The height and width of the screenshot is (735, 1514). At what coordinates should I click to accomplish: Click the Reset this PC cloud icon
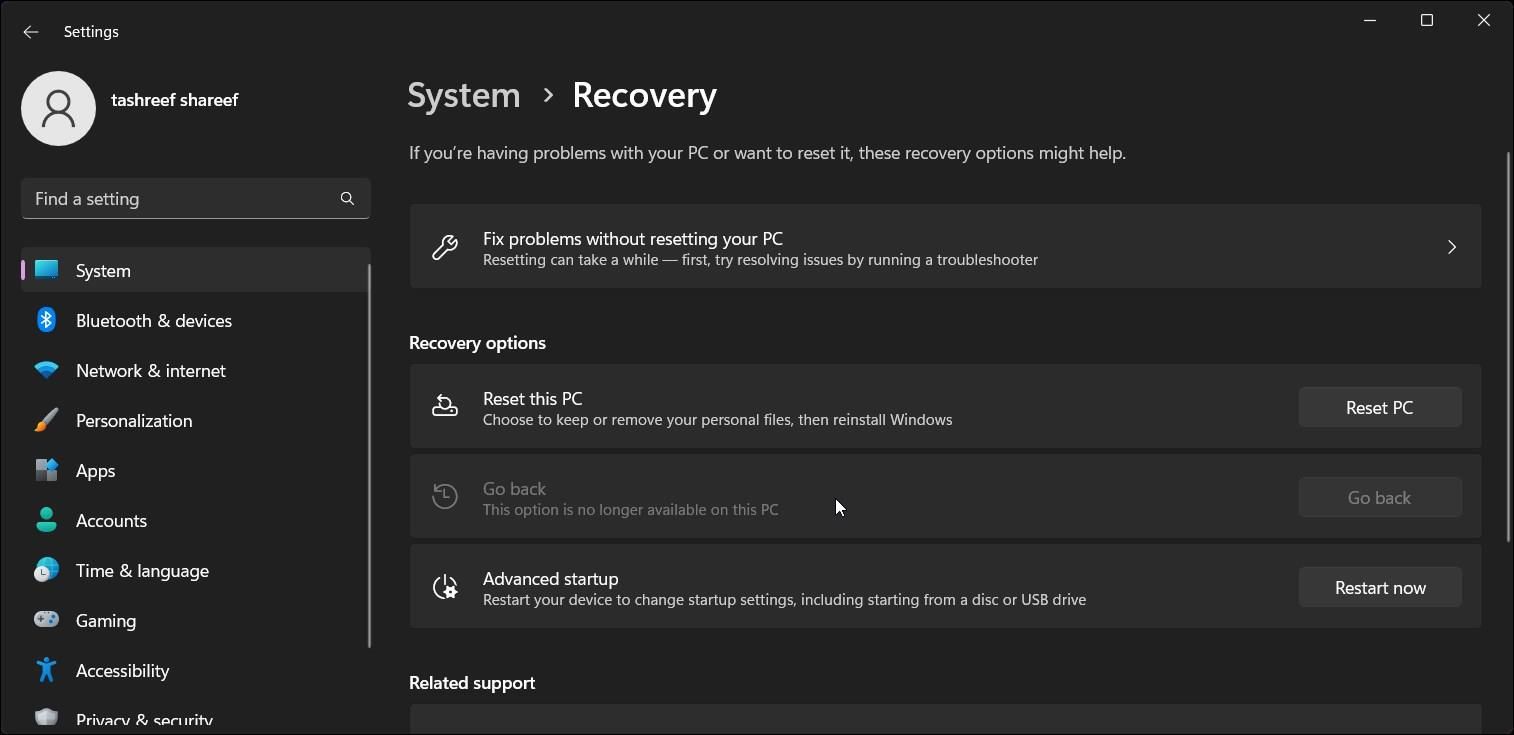[x=445, y=407]
